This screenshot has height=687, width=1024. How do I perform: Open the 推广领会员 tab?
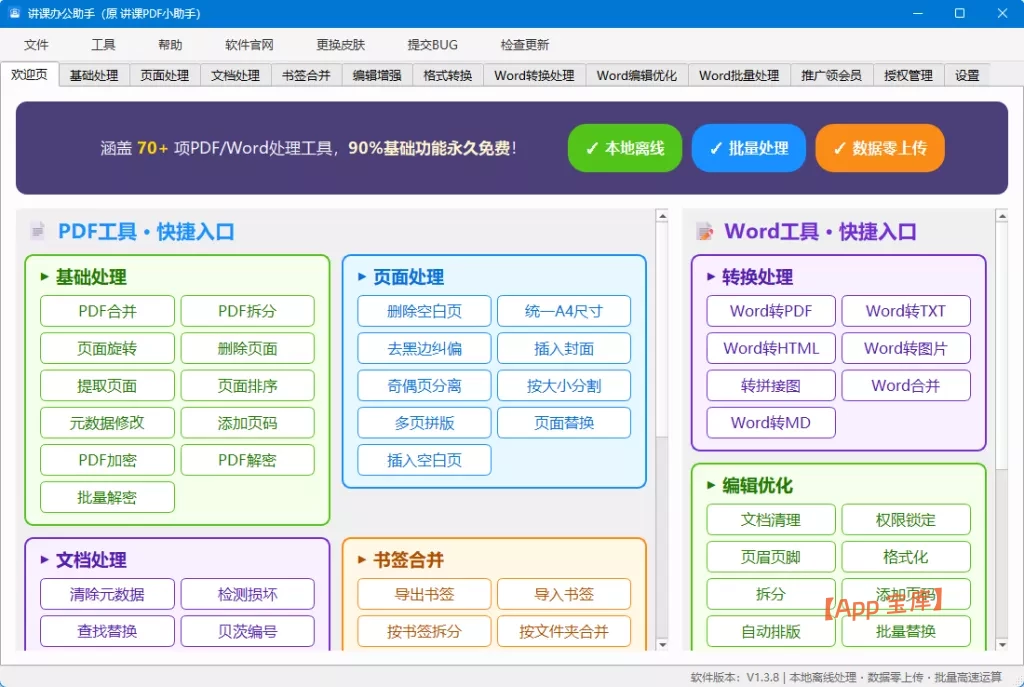[x=831, y=75]
